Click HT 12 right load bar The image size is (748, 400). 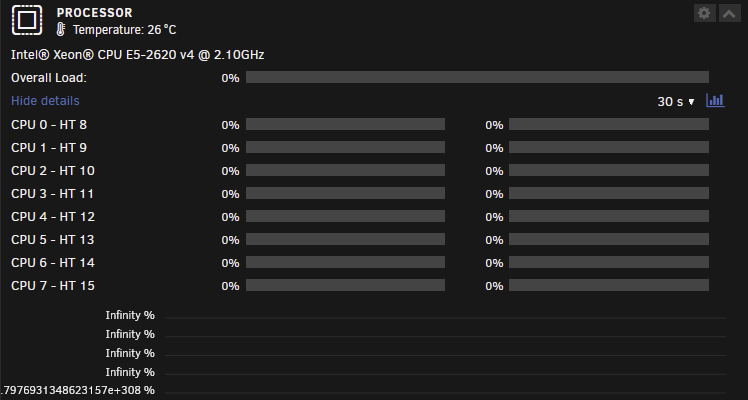(x=609, y=216)
